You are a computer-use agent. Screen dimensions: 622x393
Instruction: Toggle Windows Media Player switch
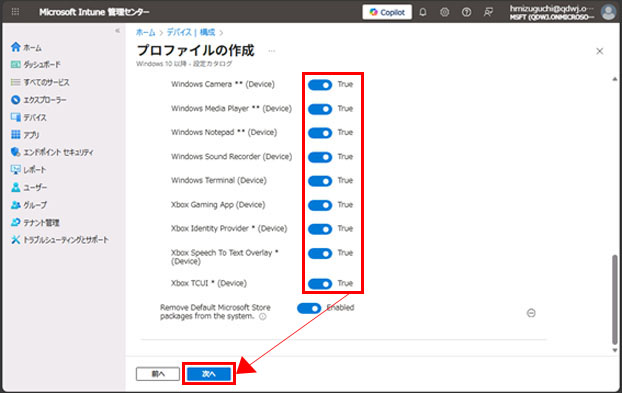pyautogui.click(x=320, y=109)
